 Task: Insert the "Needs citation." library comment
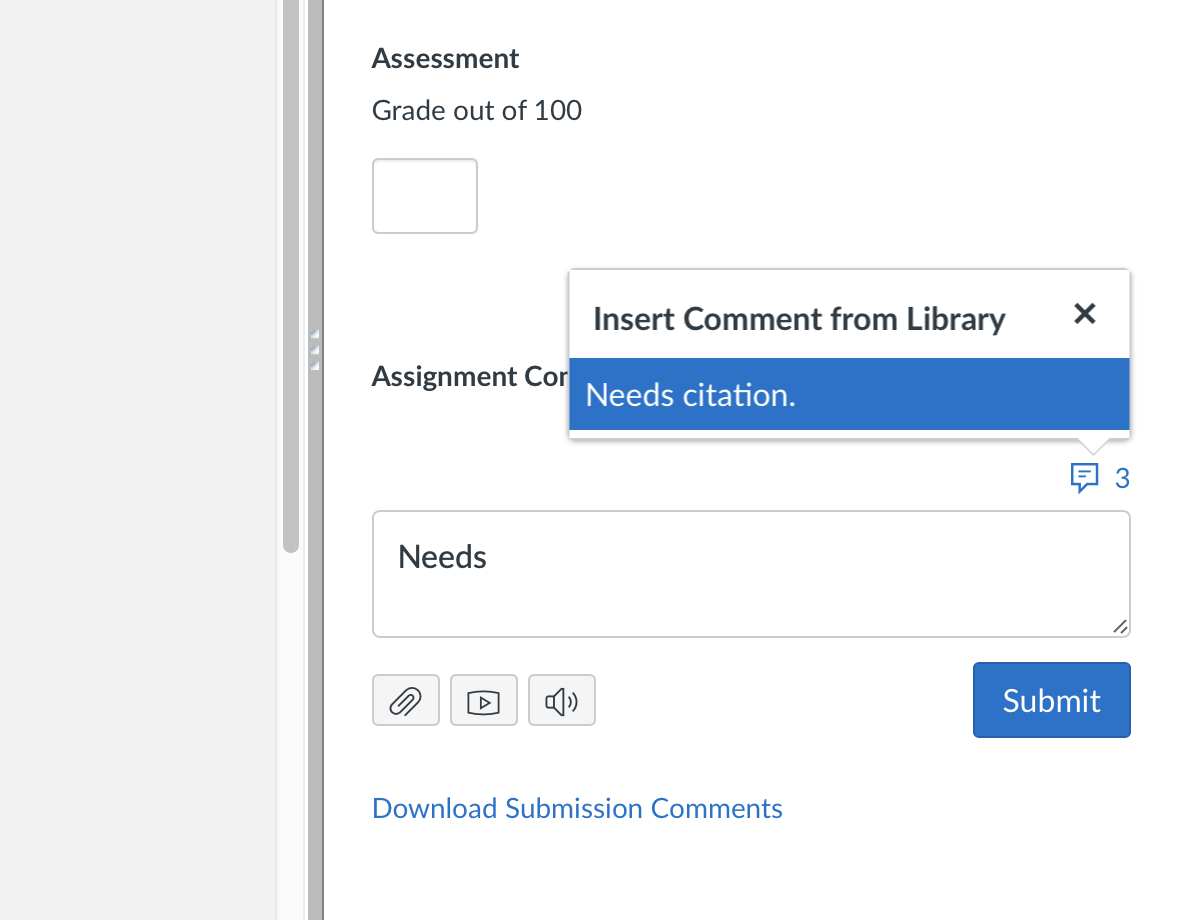click(x=848, y=394)
